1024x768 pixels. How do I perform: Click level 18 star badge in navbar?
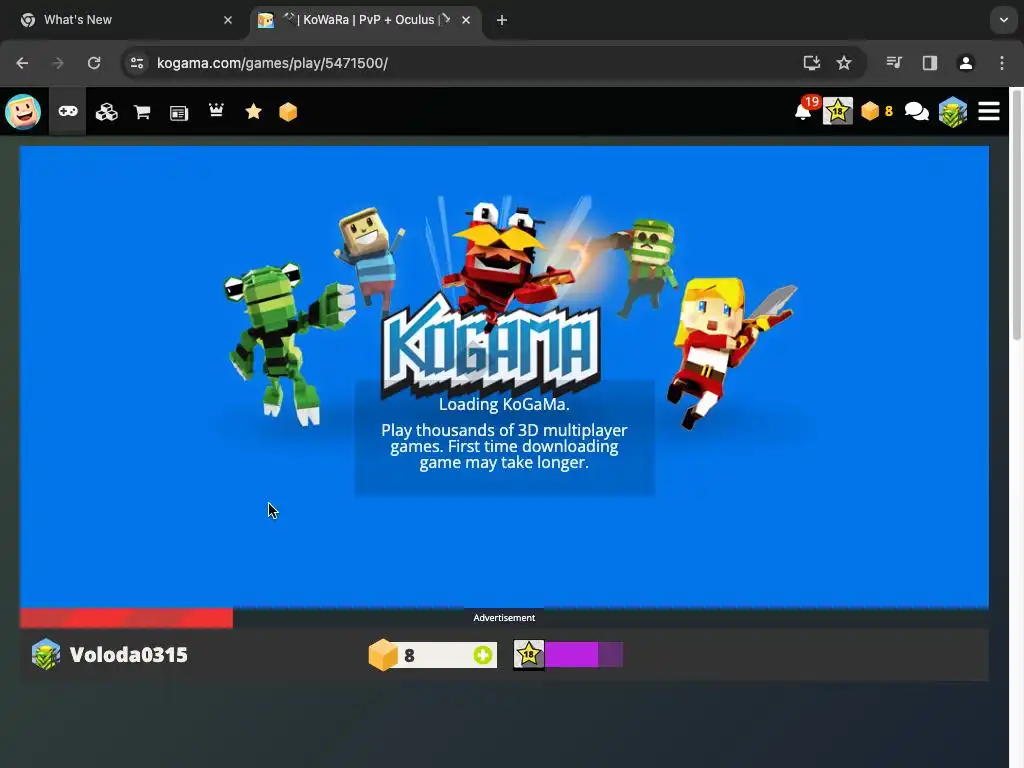(x=838, y=112)
